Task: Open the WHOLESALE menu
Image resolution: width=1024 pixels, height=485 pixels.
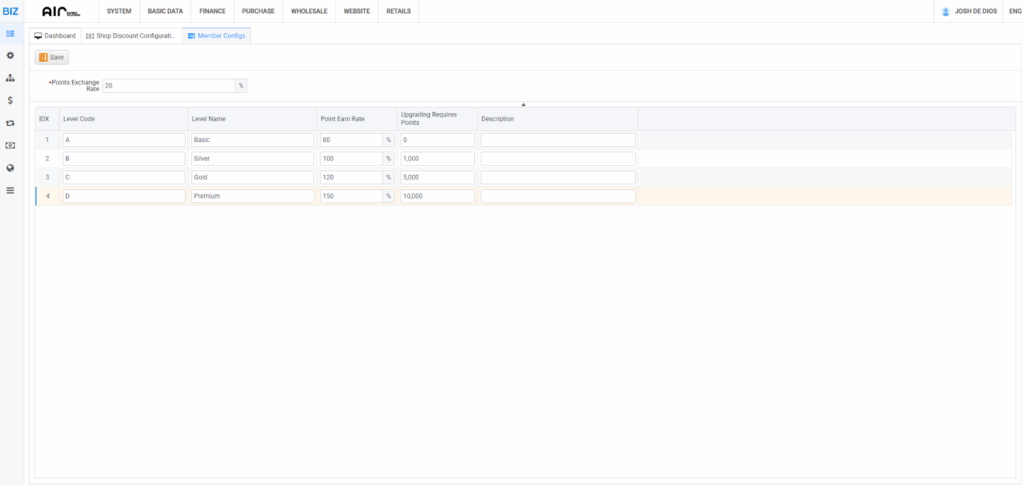Action: coord(309,11)
